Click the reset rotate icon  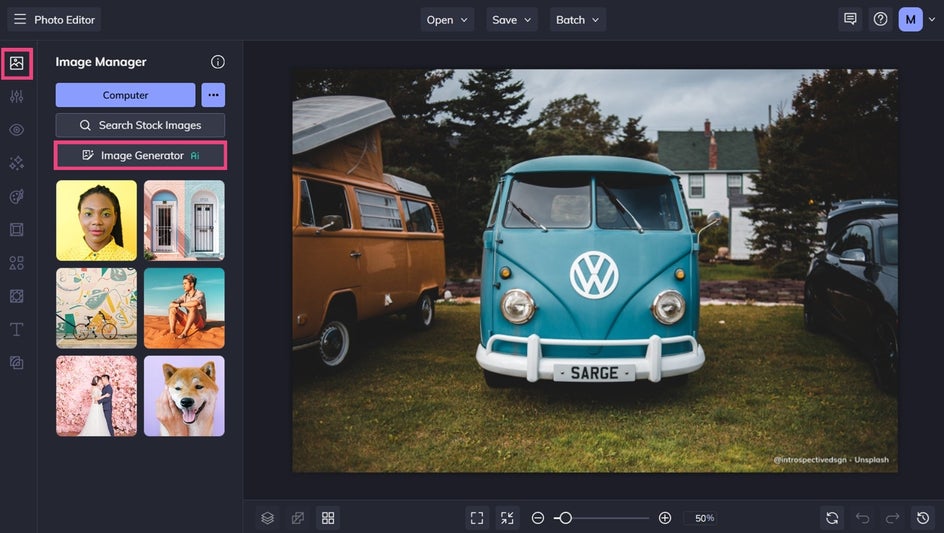click(x=832, y=518)
